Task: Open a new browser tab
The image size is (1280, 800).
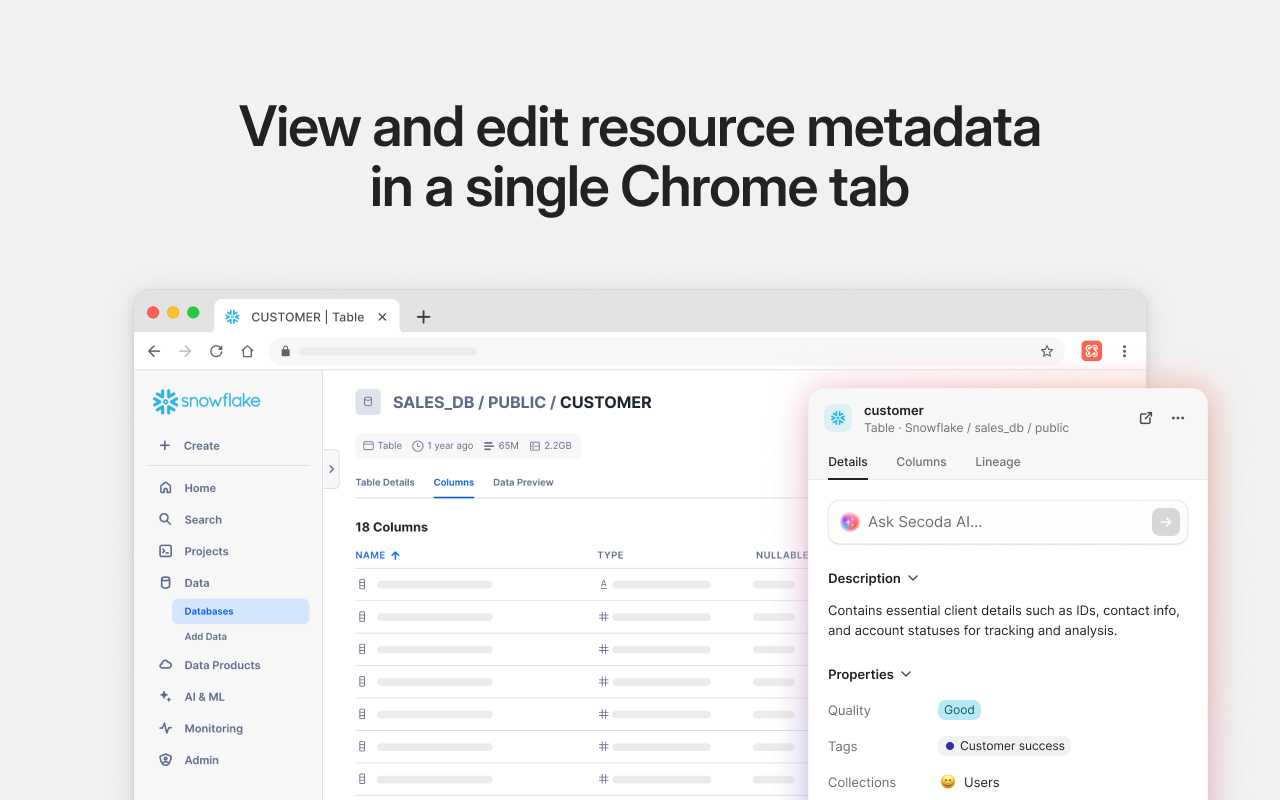Action: 423,317
